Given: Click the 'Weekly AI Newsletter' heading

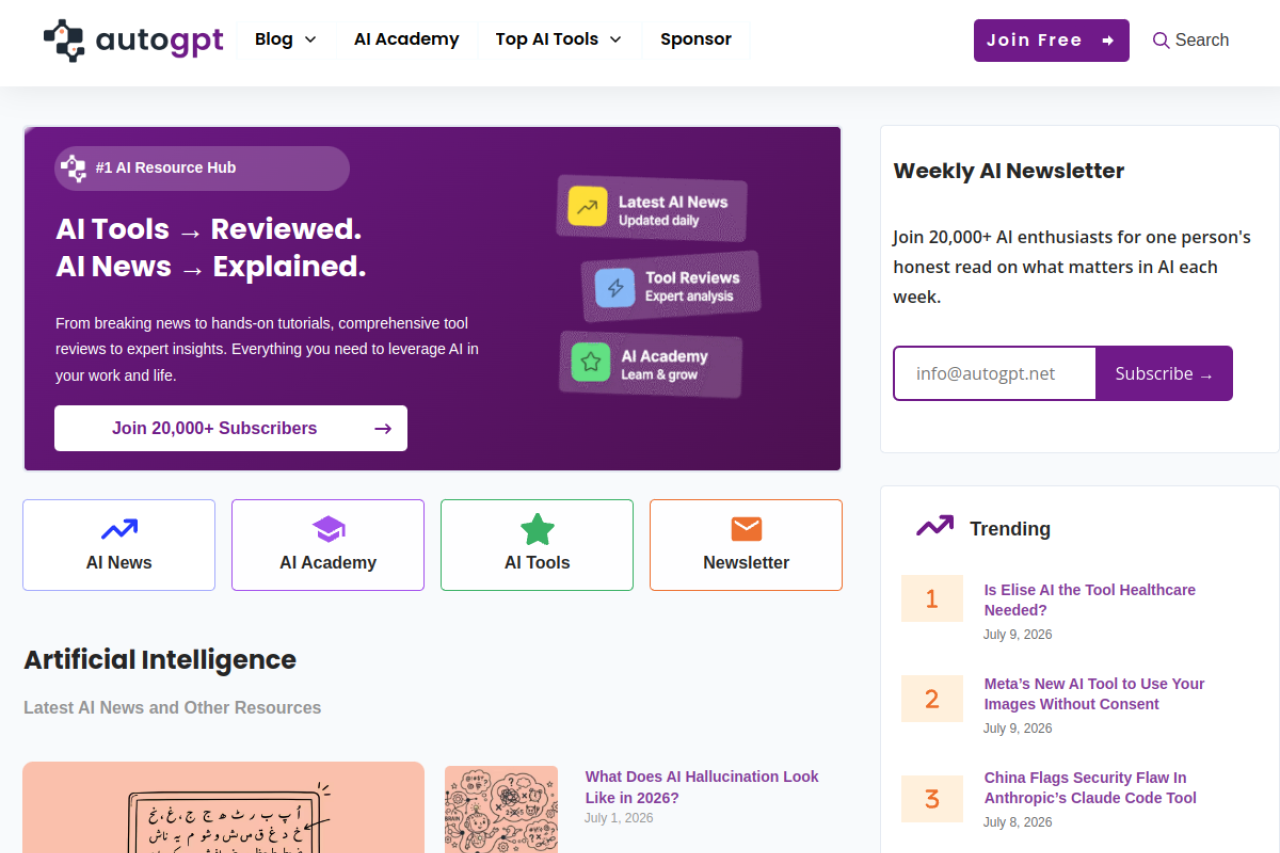Looking at the screenshot, I should [1009, 171].
